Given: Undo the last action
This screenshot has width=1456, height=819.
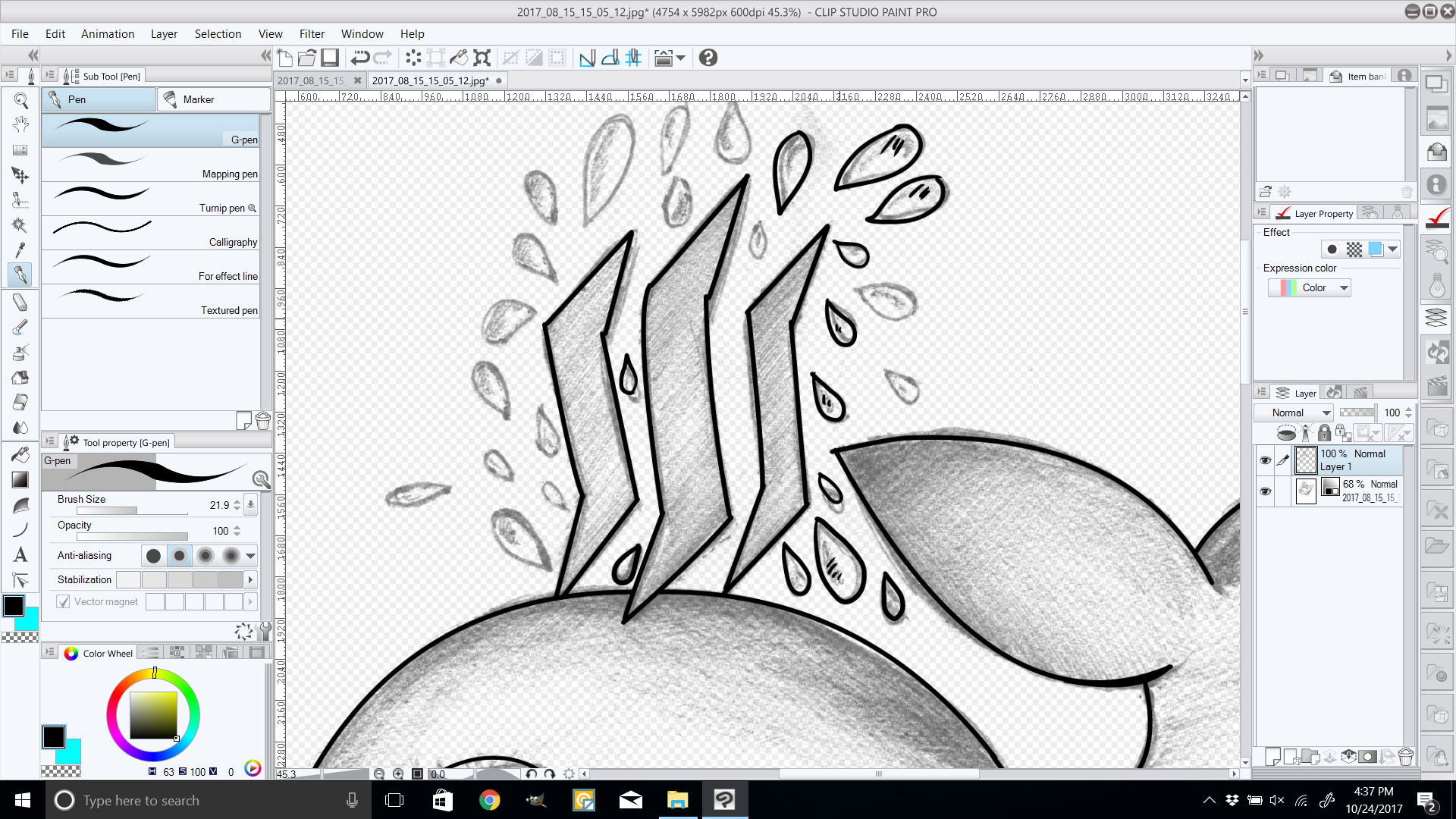Looking at the screenshot, I should 359,58.
